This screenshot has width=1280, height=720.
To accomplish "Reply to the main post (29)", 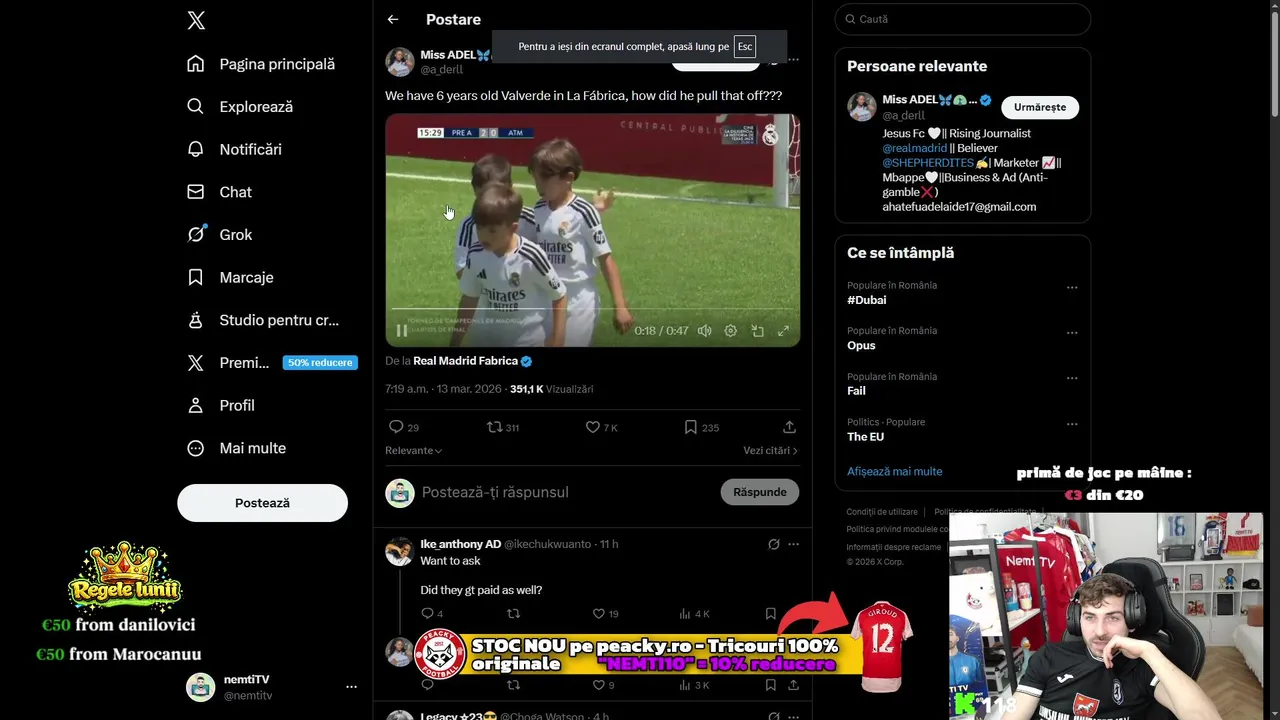I will 403,427.
